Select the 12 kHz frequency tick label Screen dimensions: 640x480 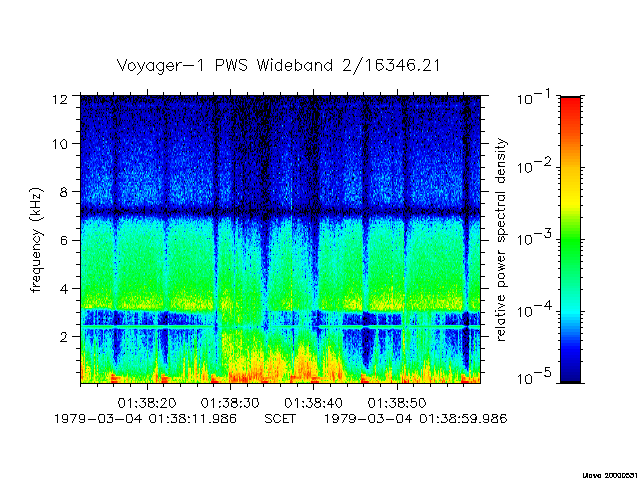tap(60, 98)
